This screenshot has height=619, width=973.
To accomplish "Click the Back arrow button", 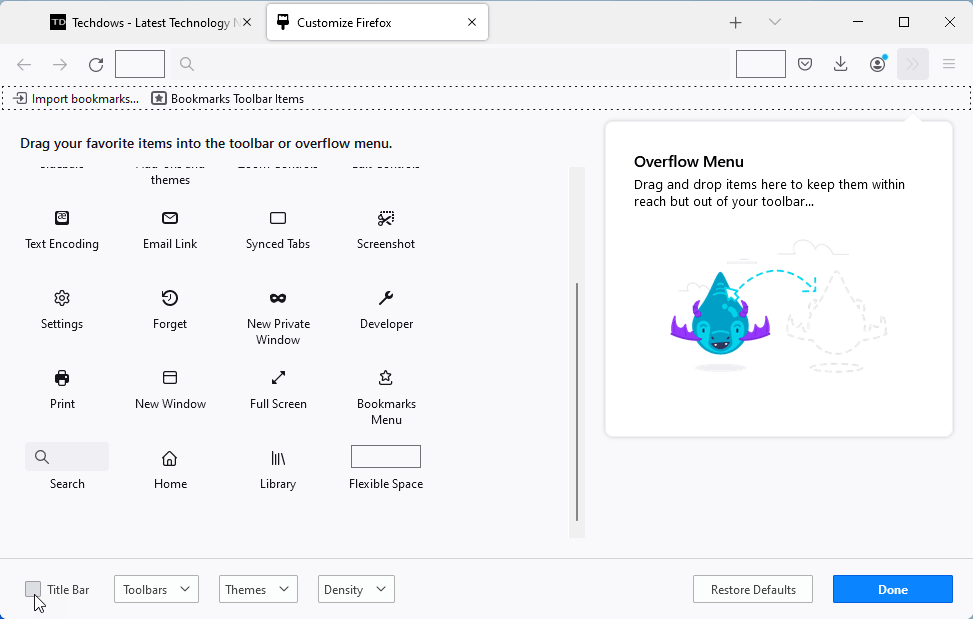I will coord(24,65).
